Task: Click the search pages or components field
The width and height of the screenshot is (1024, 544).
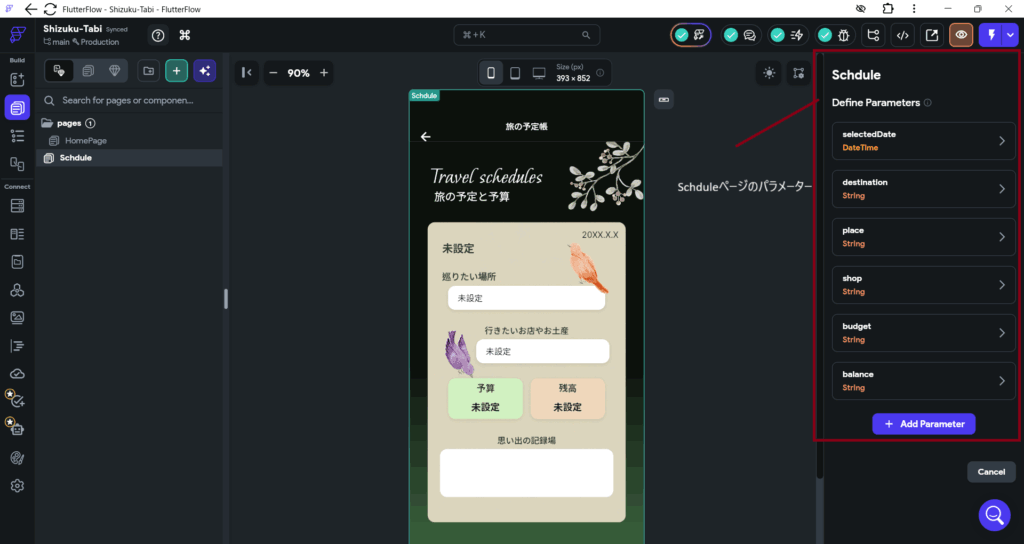Action: (x=128, y=101)
